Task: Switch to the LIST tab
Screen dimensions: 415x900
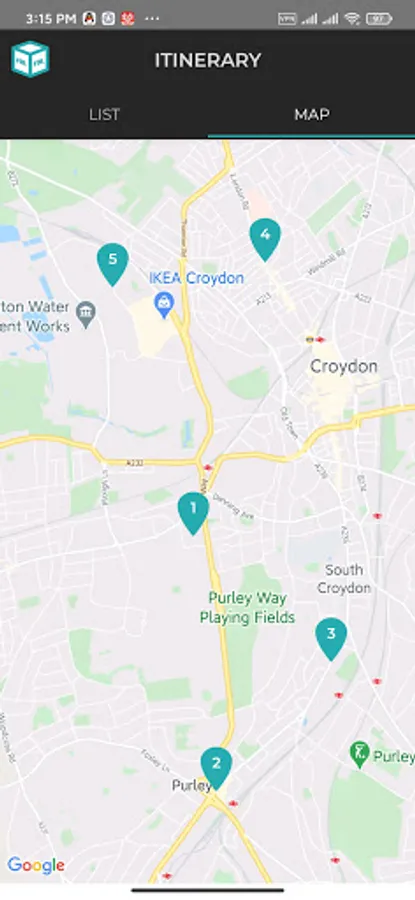Action: pyautogui.click(x=104, y=114)
